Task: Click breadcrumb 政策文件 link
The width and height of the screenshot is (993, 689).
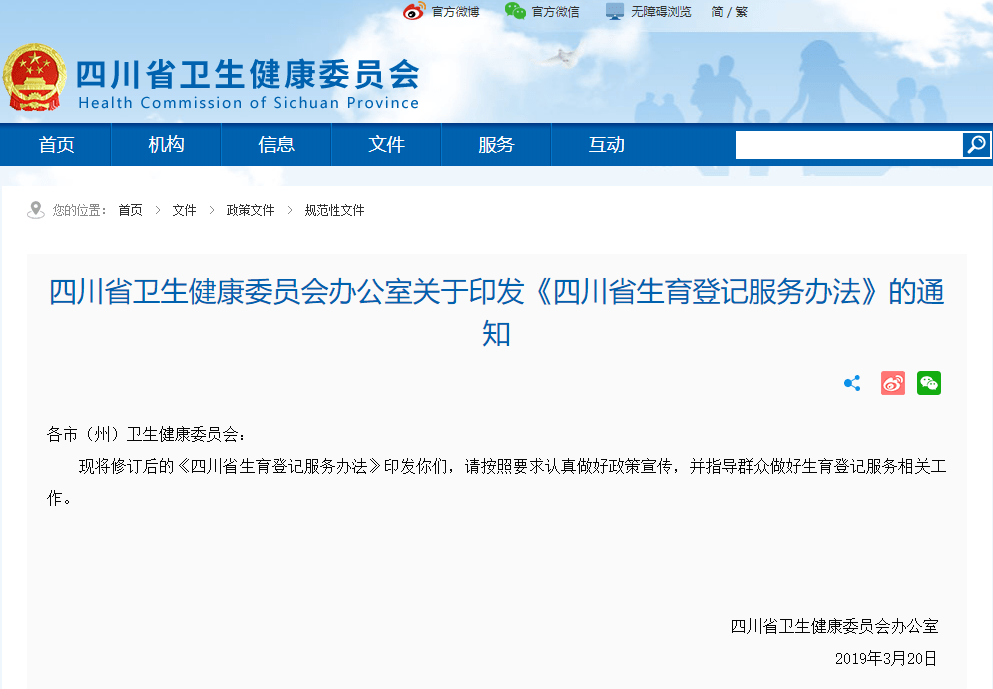Action: tap(250, 210)
